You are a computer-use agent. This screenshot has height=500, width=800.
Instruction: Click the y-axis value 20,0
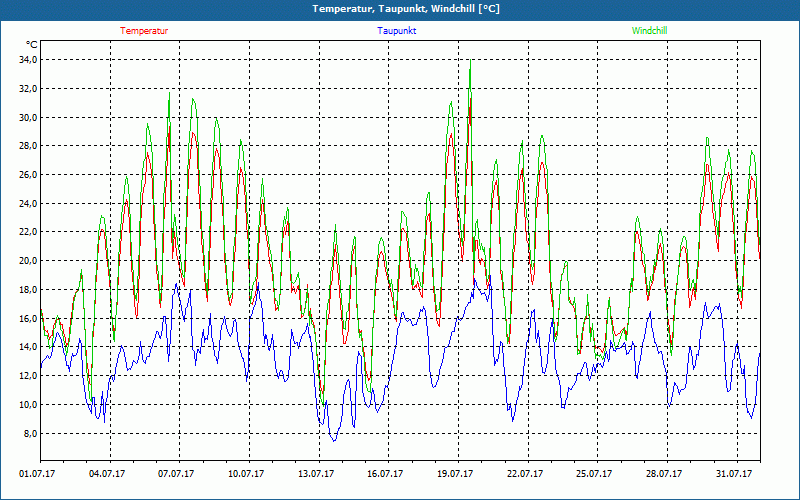(28, 261)
